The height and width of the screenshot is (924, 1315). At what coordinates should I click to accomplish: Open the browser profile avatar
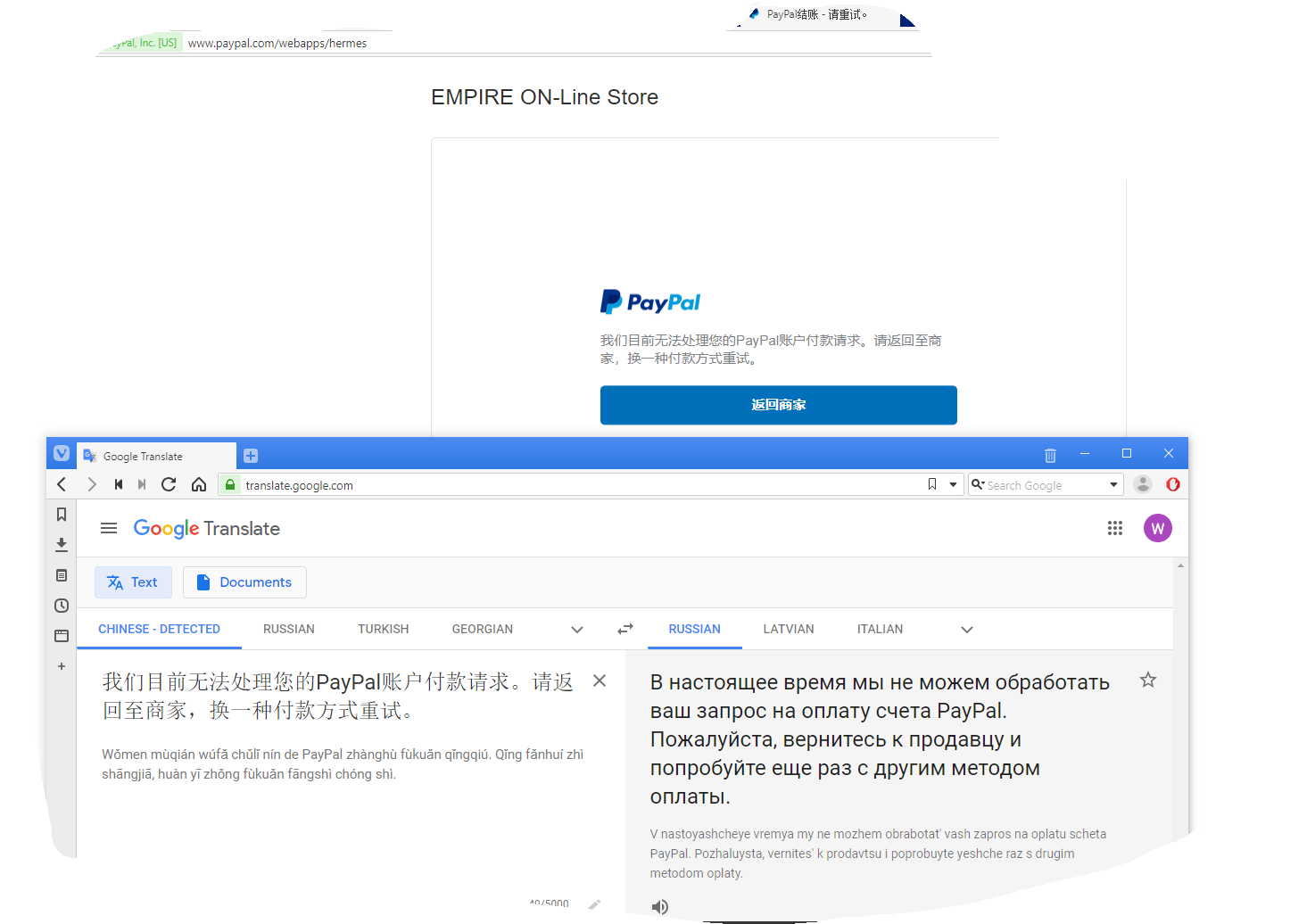[x=1143, y=484]
